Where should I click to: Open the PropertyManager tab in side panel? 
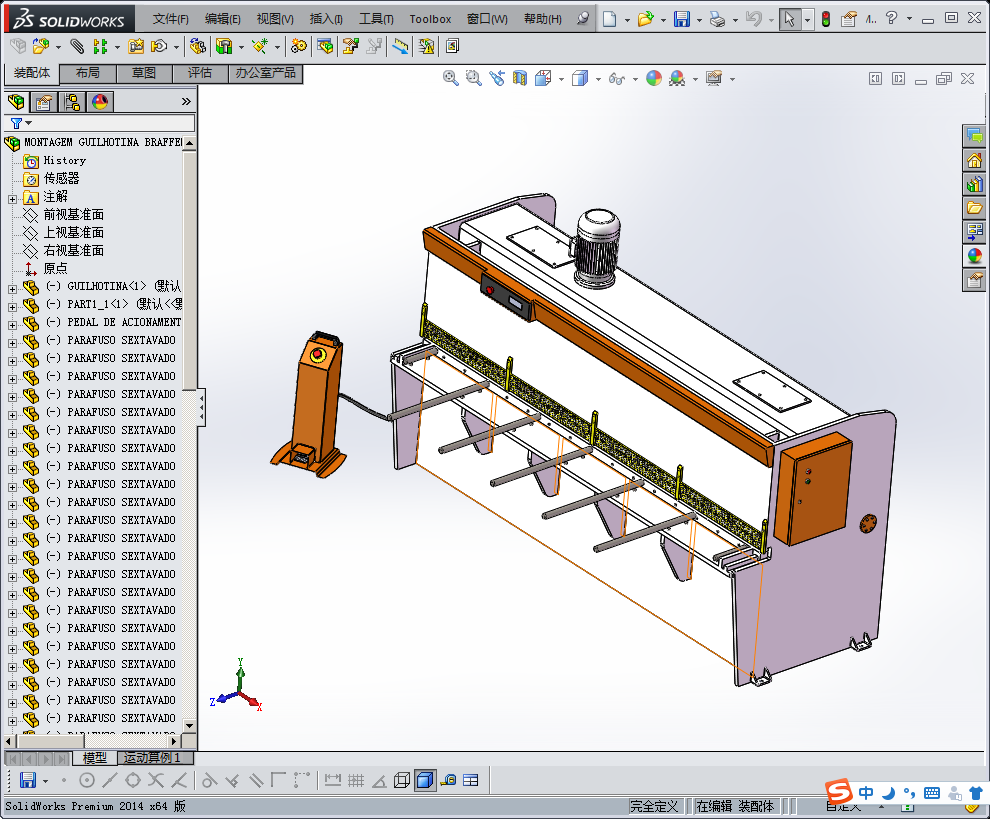[43, 102]
